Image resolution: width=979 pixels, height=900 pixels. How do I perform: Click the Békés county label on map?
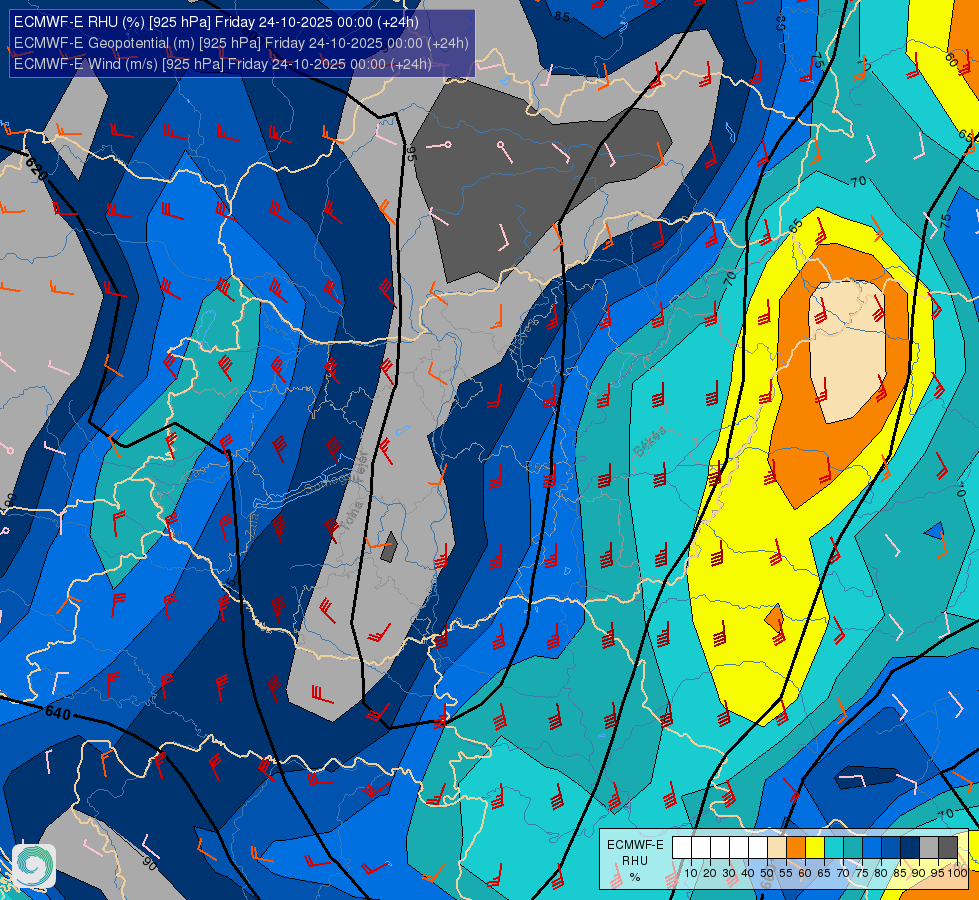(x=649, y=442)
